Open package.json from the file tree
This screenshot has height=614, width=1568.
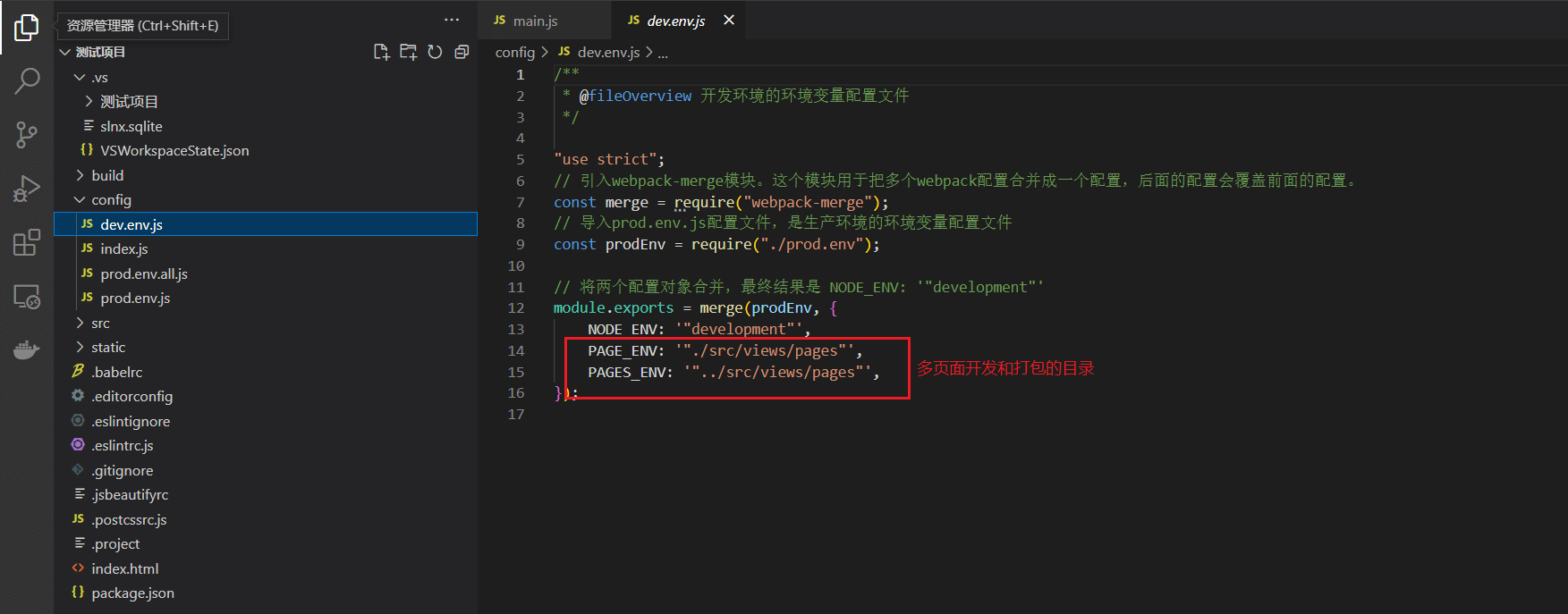point(132,593)
